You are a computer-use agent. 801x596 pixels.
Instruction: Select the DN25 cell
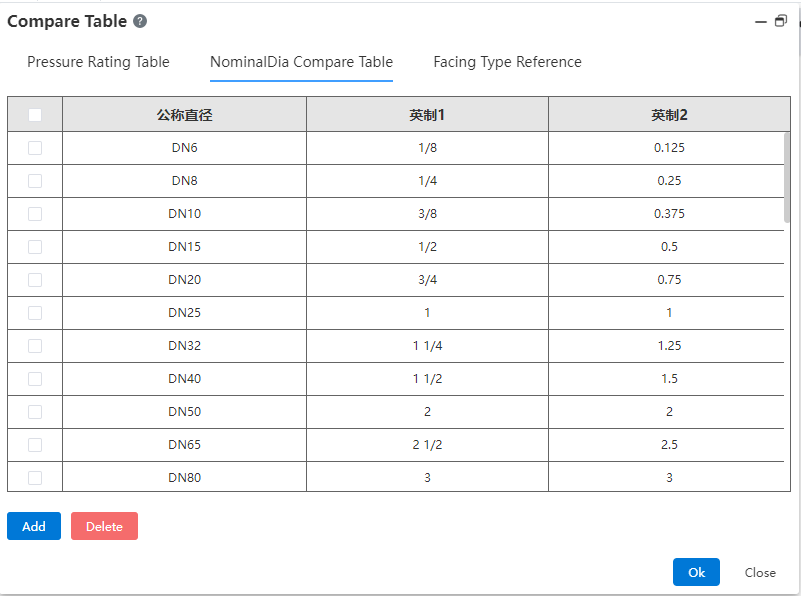coord(184,313)
